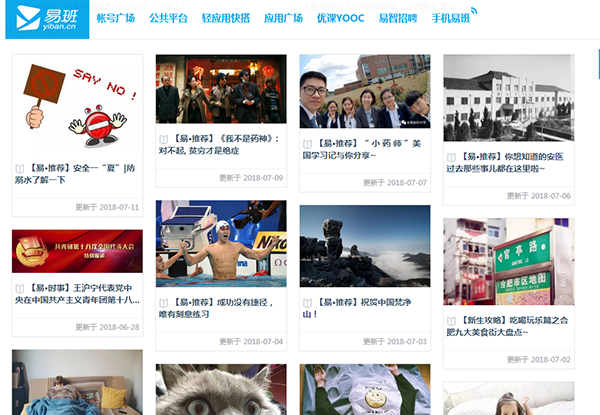Image resolution: width=600 pixels, height=415 pixels.
Task: Open 应用广场 navigation tab
Action: 283,19
